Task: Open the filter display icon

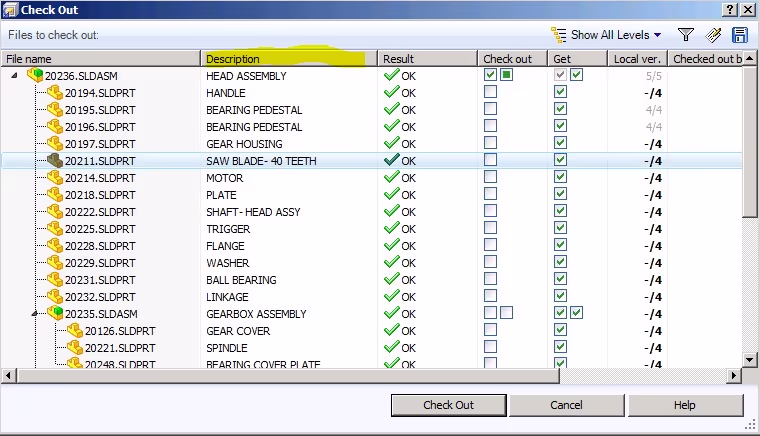Action: [686, 35]
